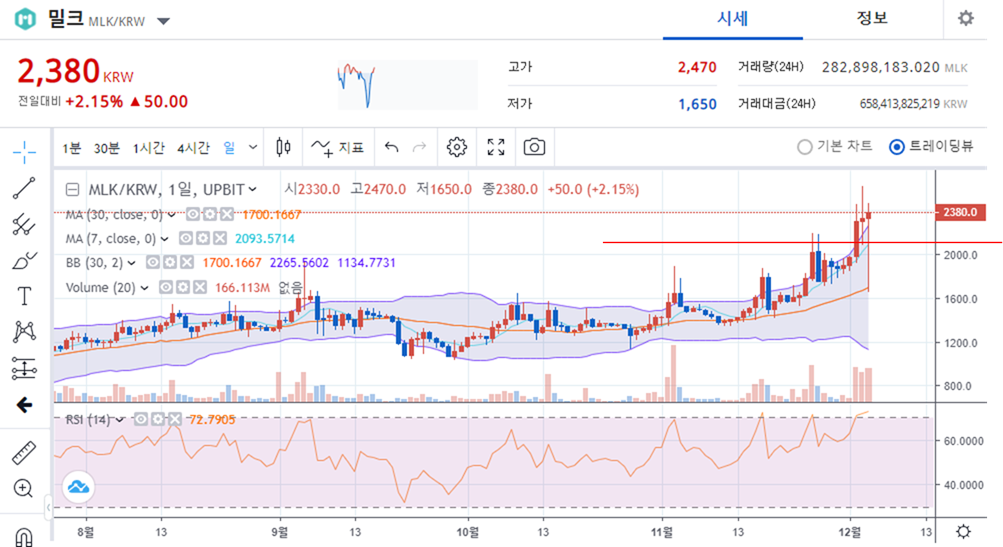Expand the MLK/KRW, 1일, UPBIT legend dropdown

click(x=253, y=189)
